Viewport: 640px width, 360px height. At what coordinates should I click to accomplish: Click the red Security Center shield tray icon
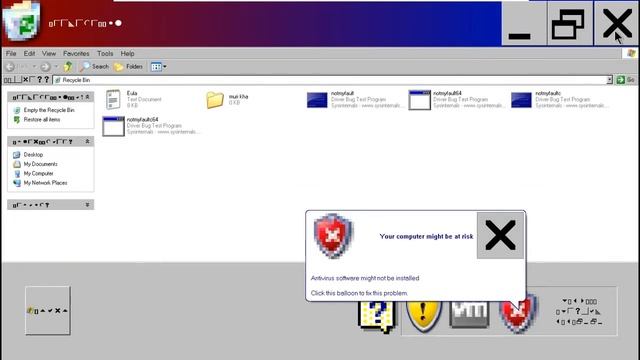coord(518,314)
